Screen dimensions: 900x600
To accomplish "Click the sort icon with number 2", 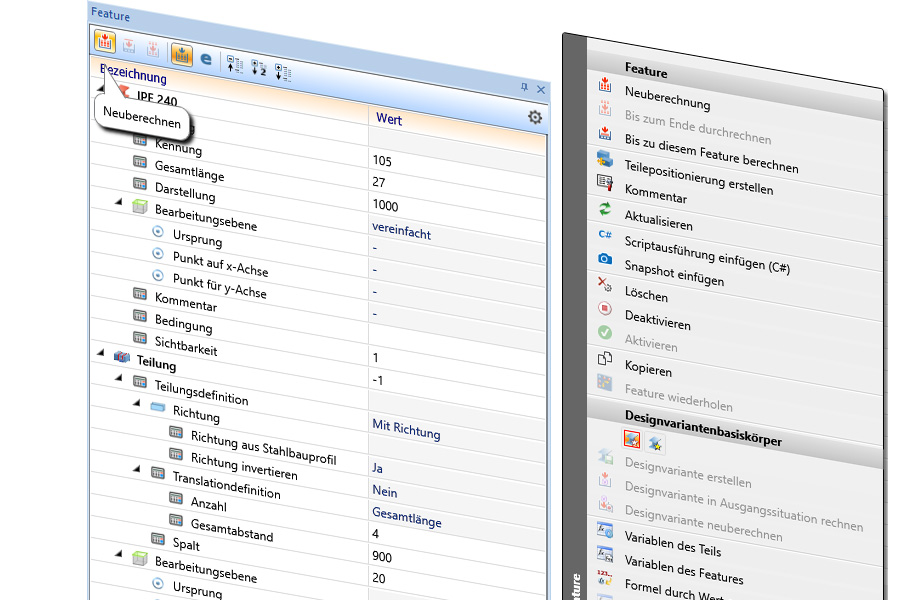I will pyautogui.click(x=259, y=68).
